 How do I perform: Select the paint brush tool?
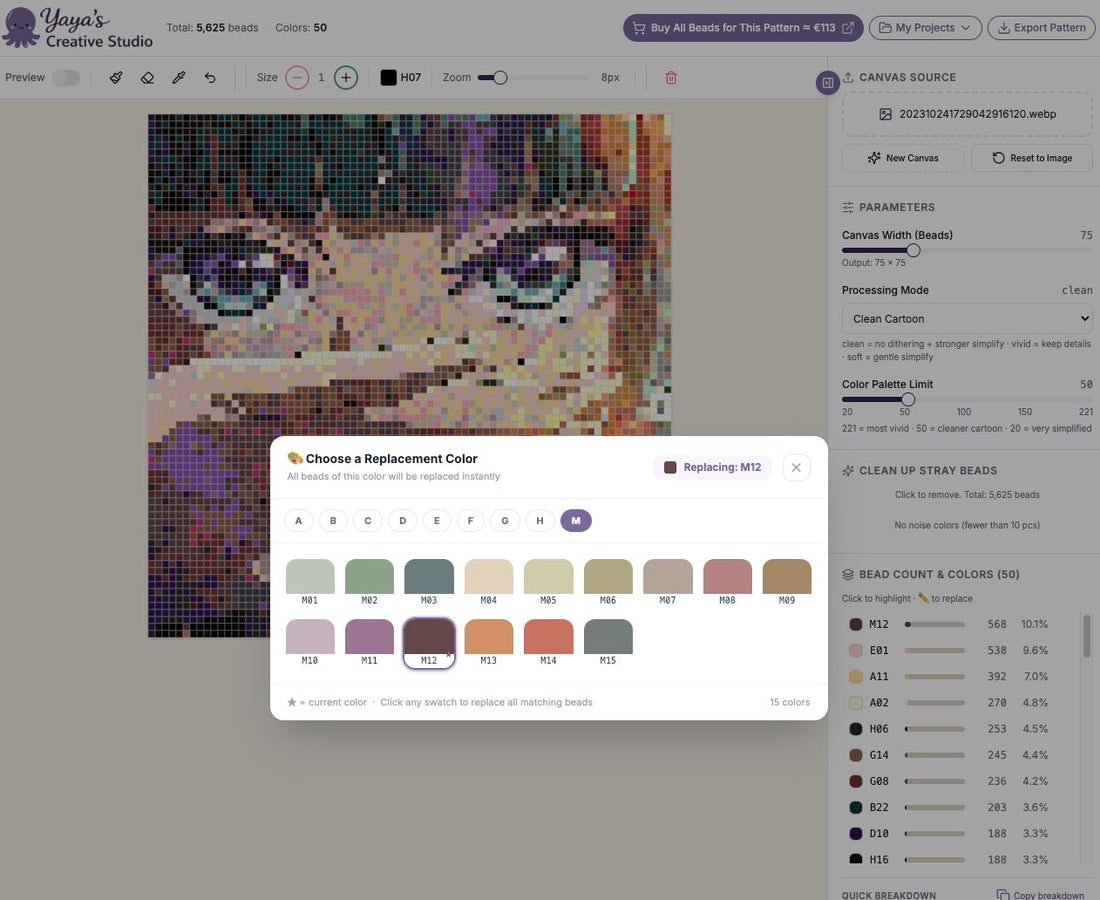tap(116, 78)
